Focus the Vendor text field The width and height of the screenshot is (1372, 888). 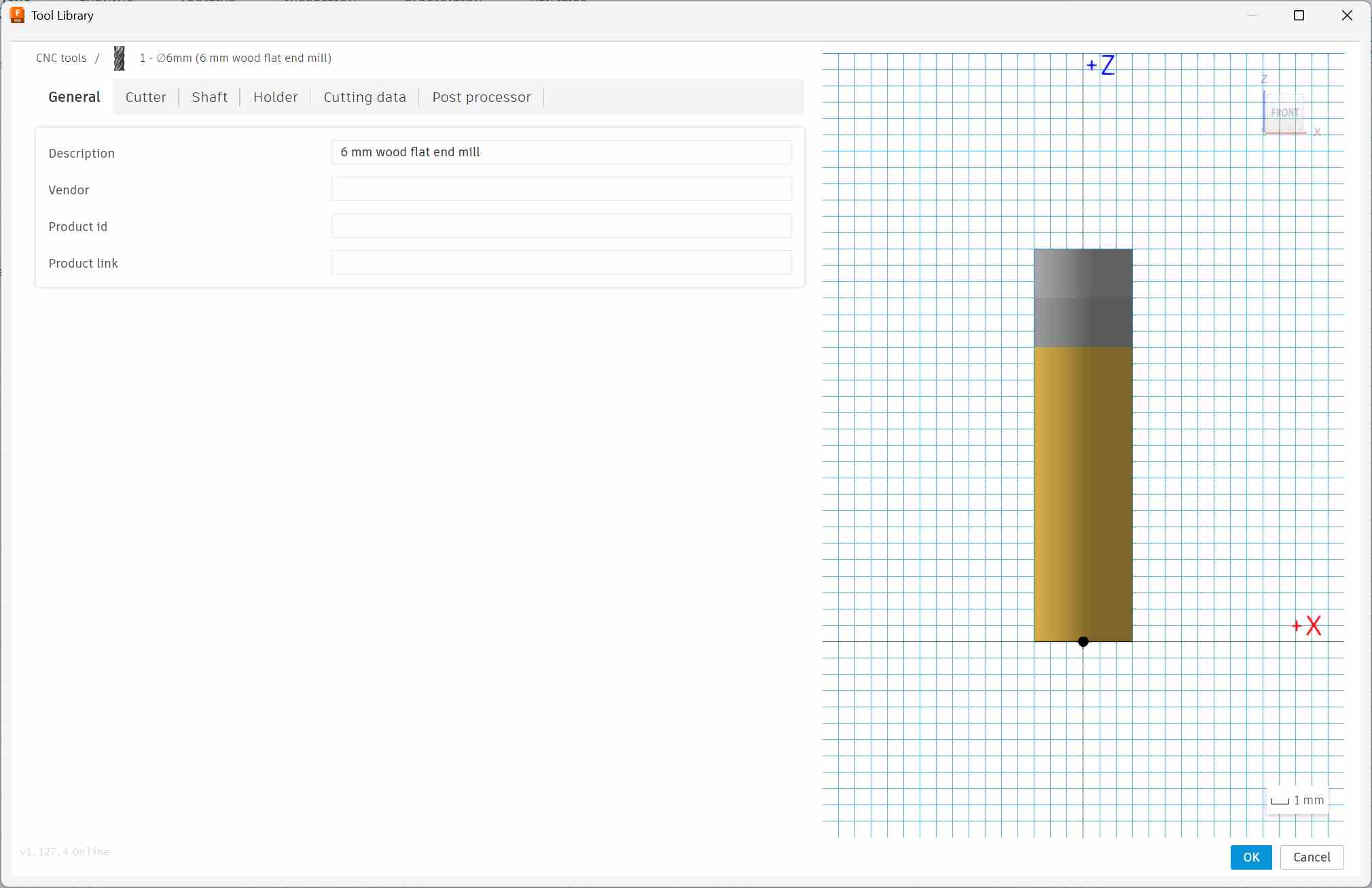[561, 189]
